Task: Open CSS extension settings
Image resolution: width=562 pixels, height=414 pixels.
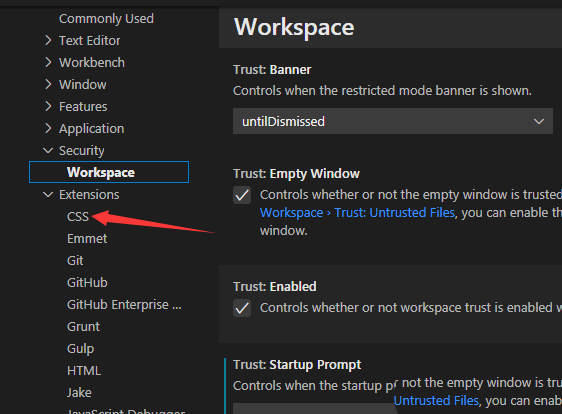Action: click(x=78, y=216)
